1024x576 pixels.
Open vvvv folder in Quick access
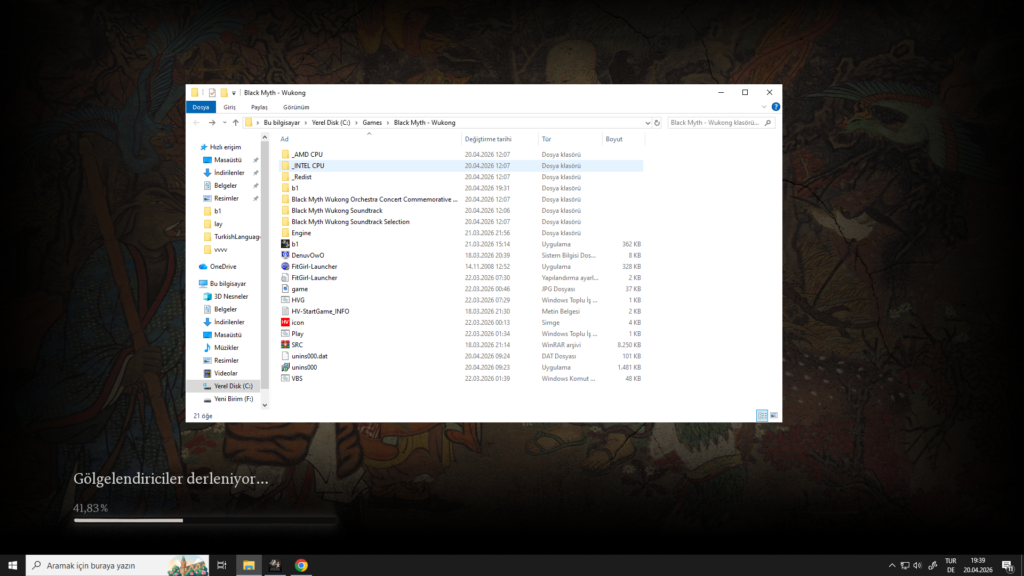point(220,249)
